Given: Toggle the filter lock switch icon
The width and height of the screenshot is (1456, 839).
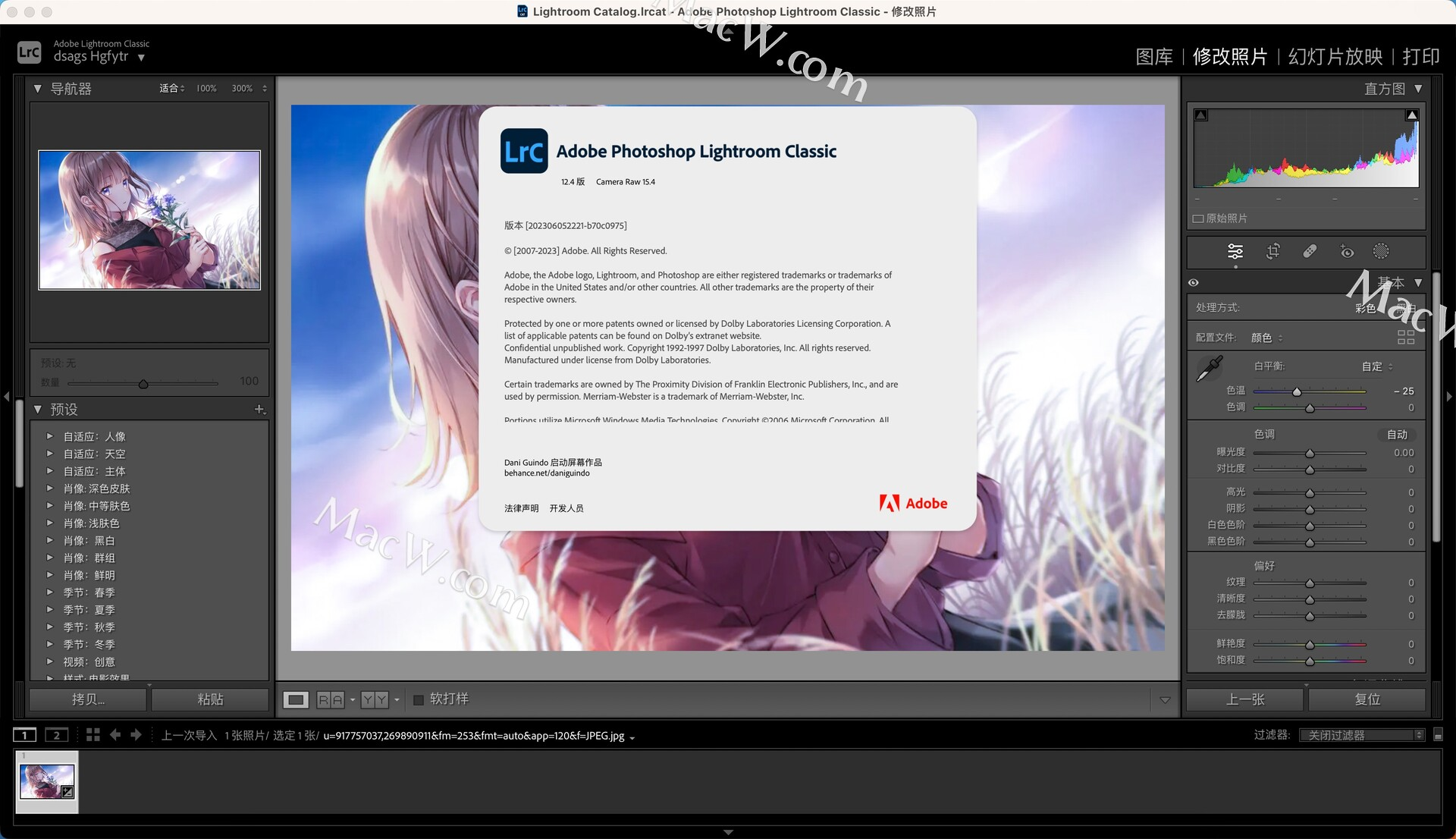Looking at the screenshot, I should tap(1438, 735).
